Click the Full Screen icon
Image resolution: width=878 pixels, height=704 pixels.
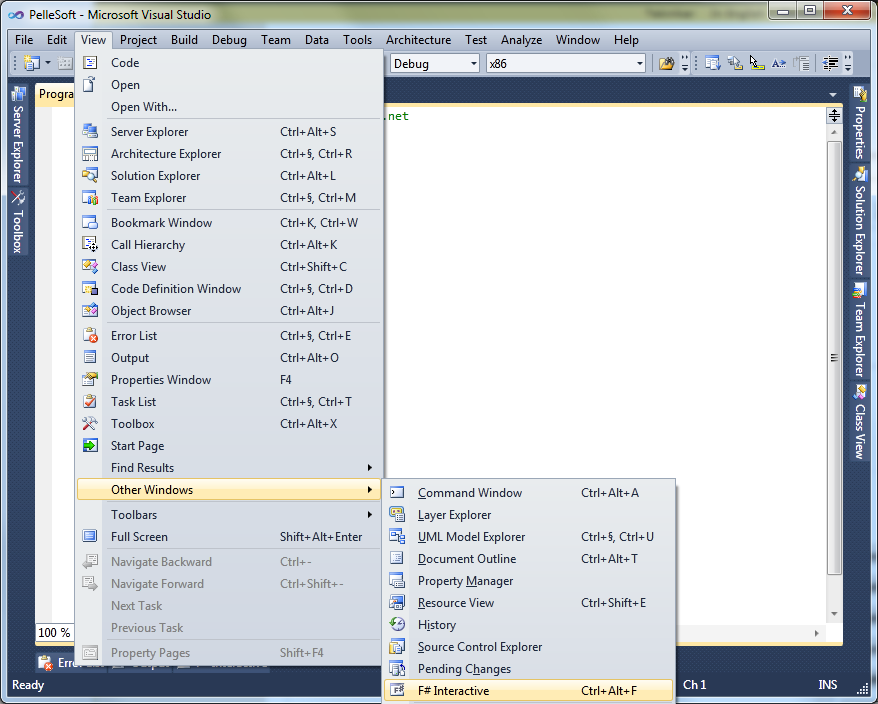[90, 537]
